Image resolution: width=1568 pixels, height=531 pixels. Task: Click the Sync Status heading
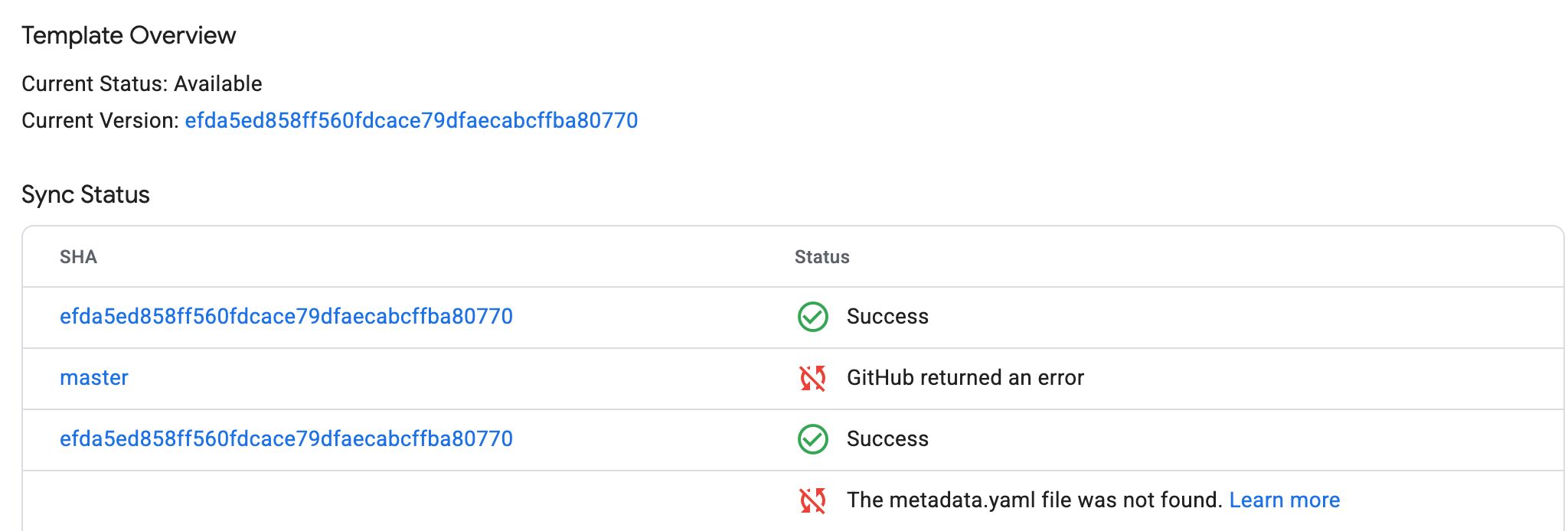(x=86, y=194)
